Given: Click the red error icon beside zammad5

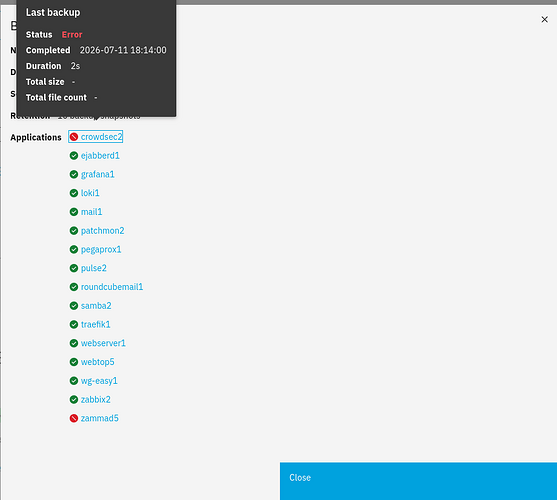Looking at the screenshot, I should pyautogui.click(x=74, y=418).
